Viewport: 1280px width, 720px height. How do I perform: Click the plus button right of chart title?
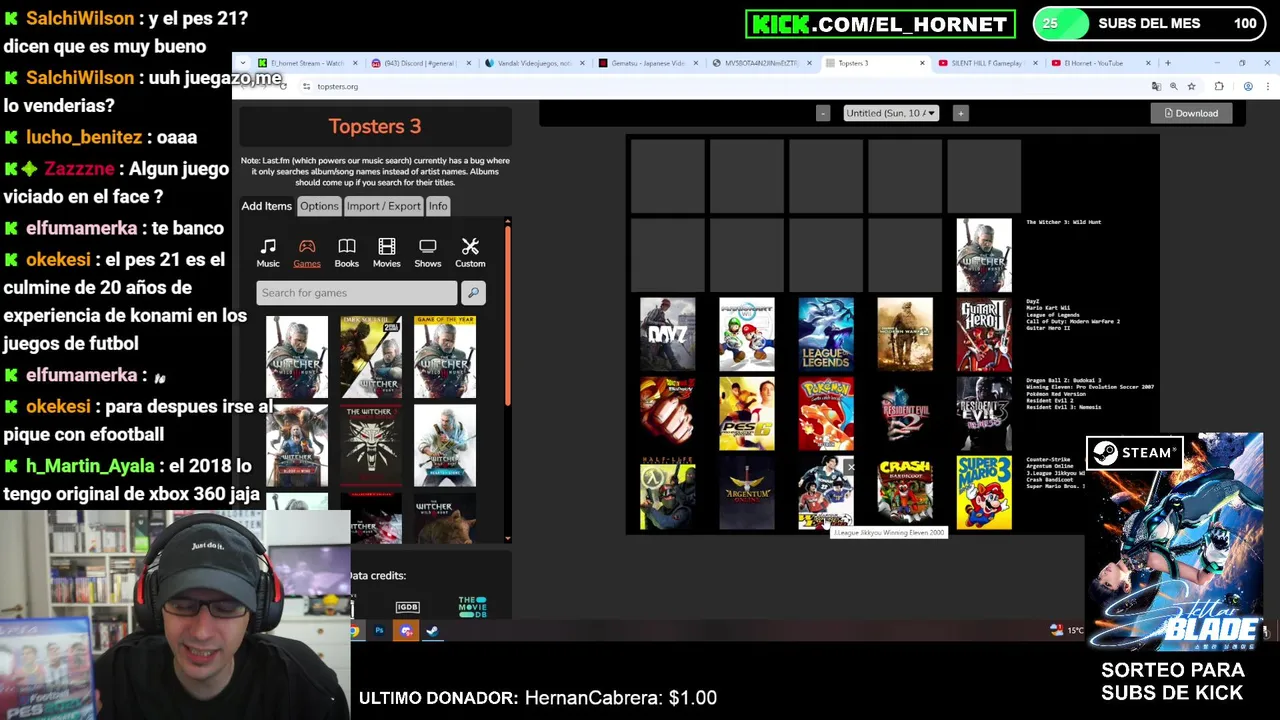960,113
